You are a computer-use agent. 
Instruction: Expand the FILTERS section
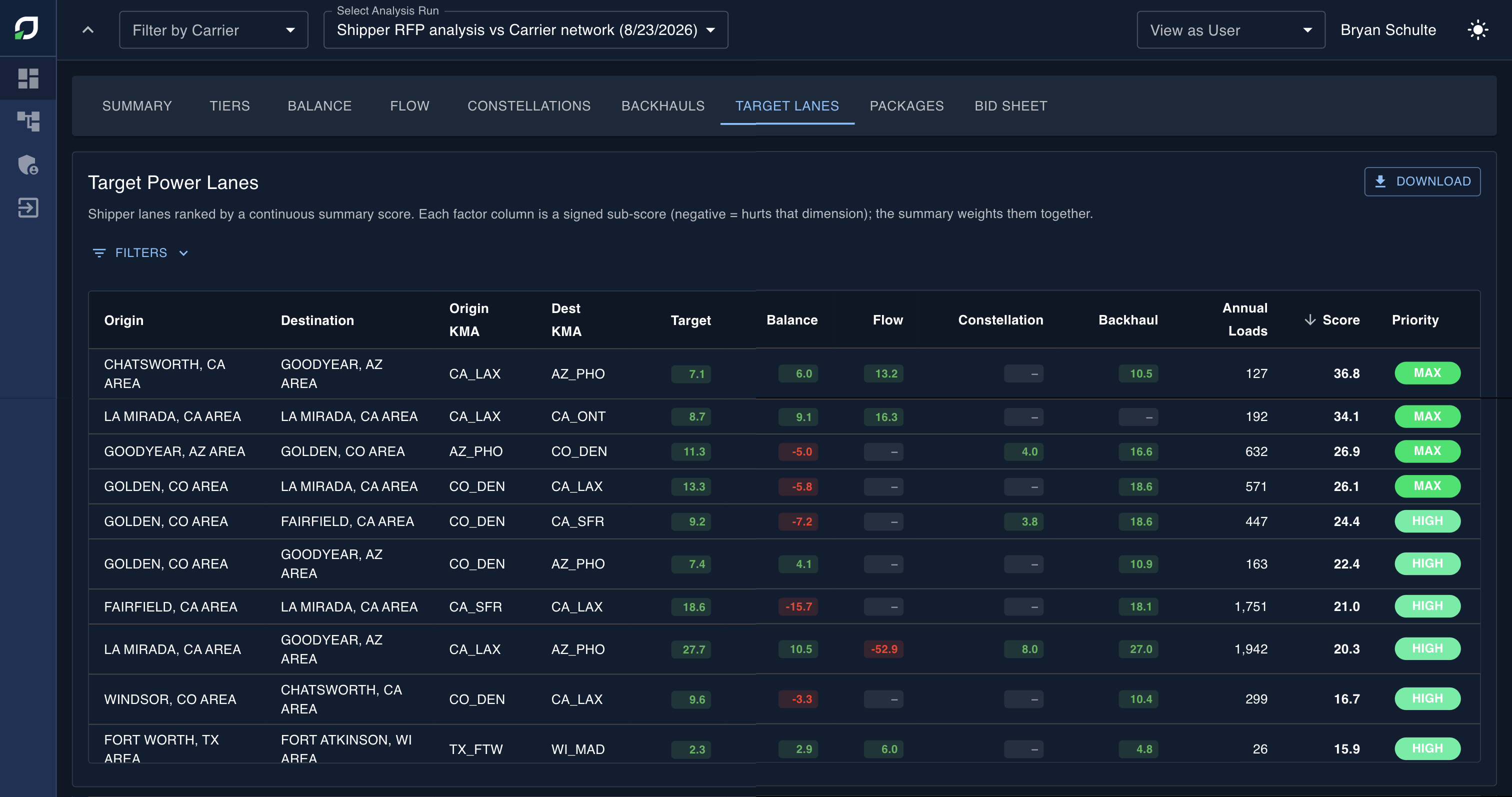tap(141, 253)
